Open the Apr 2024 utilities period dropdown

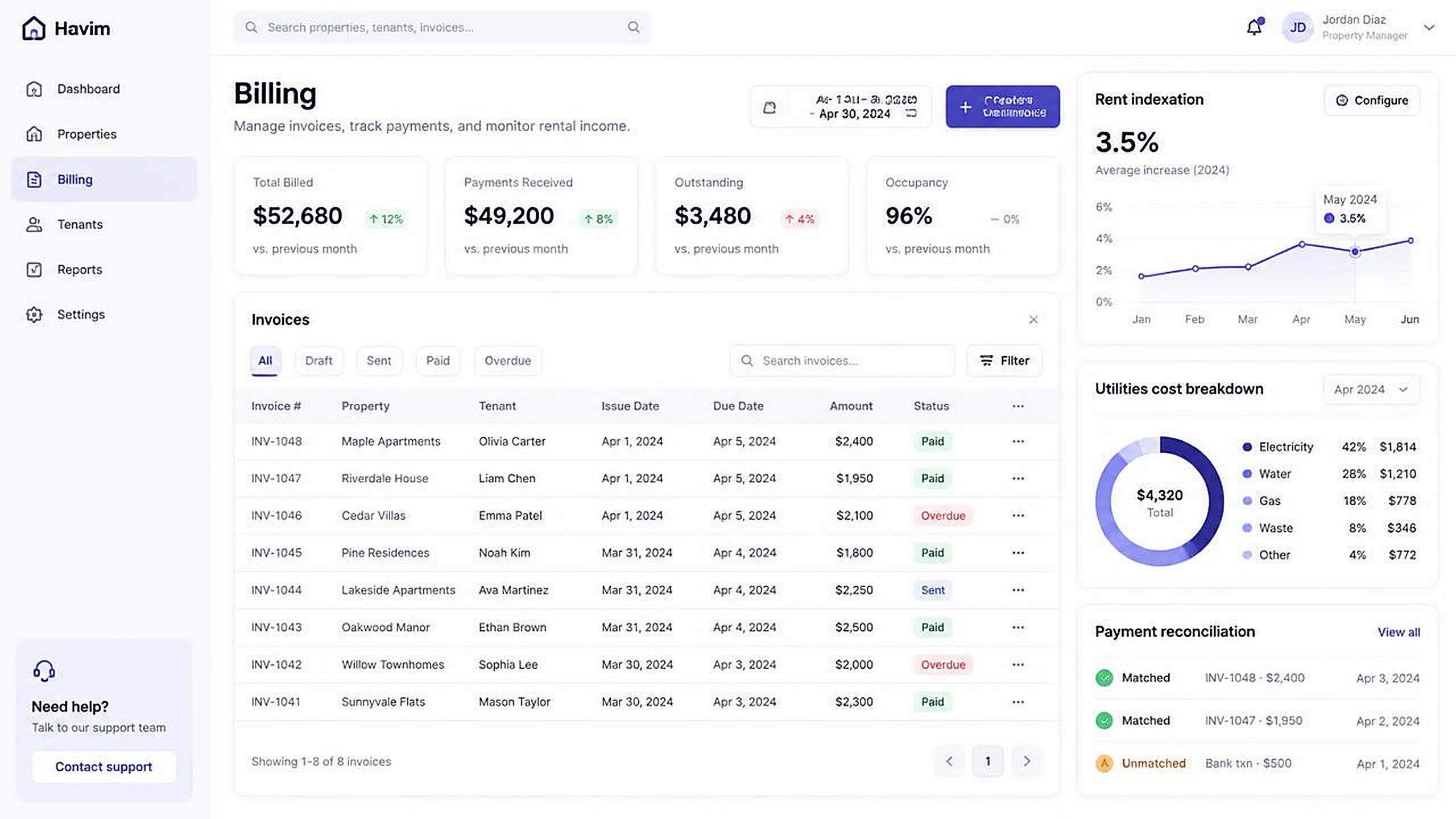1371,390
